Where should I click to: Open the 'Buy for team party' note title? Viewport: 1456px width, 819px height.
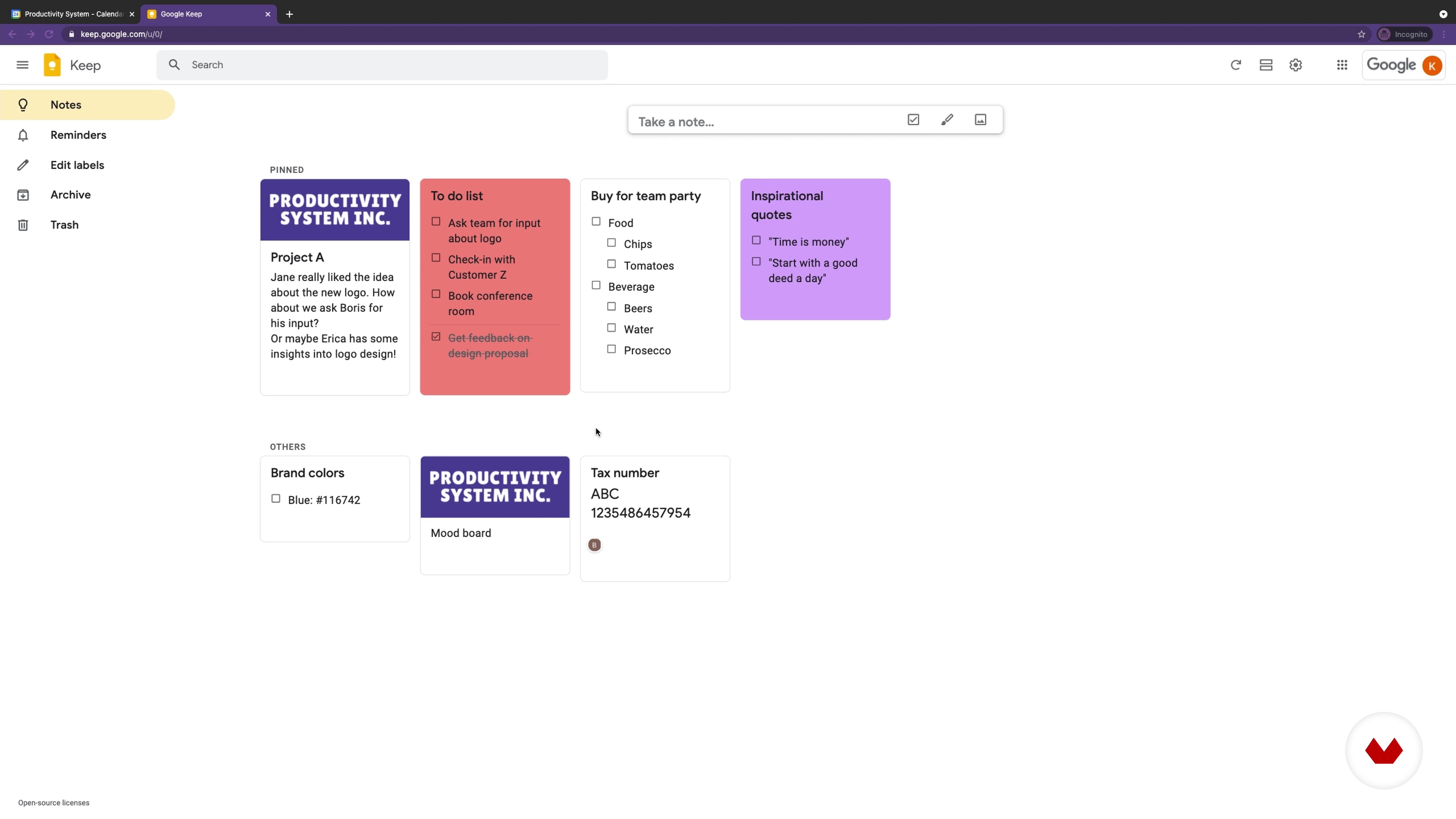tap(645, 196)
